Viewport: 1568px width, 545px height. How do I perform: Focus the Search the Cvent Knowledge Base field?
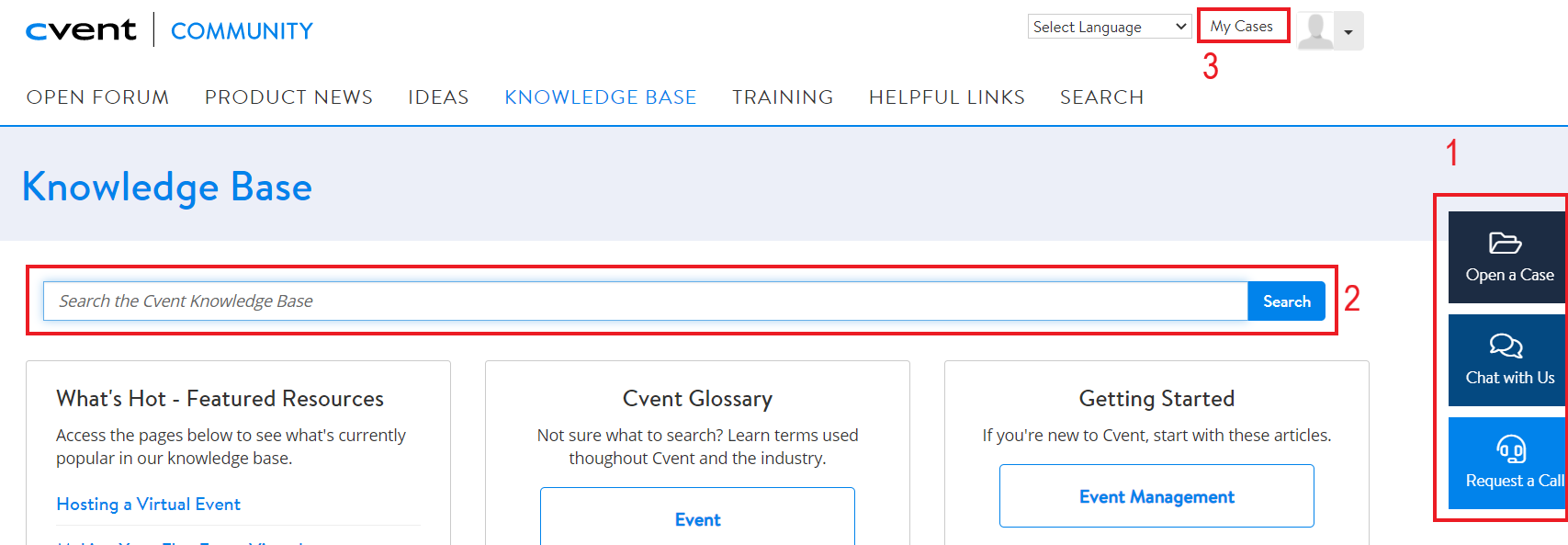(646, 301)
